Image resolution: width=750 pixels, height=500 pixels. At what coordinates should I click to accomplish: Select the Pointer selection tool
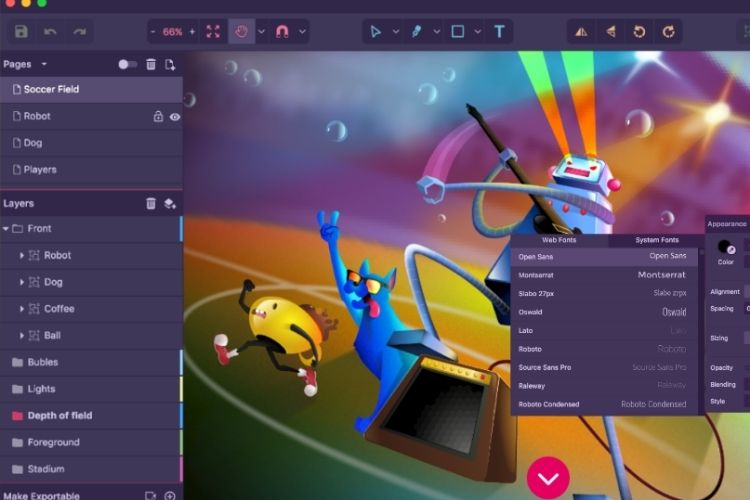point(375,32)
